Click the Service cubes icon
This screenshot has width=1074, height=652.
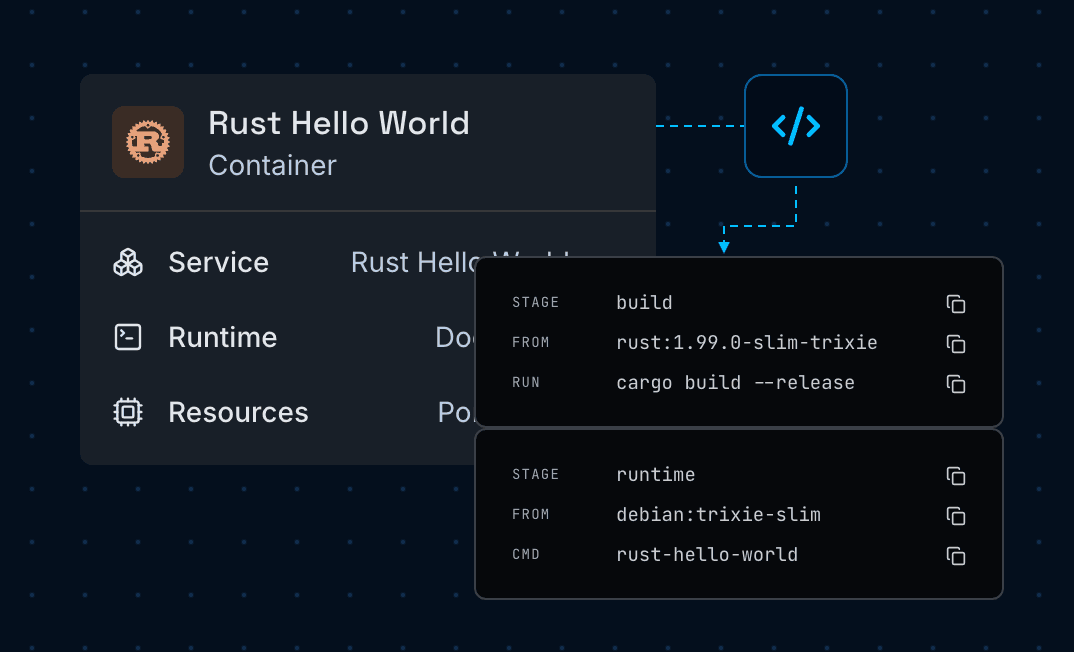pyautogui.click(x=128, y=262)
